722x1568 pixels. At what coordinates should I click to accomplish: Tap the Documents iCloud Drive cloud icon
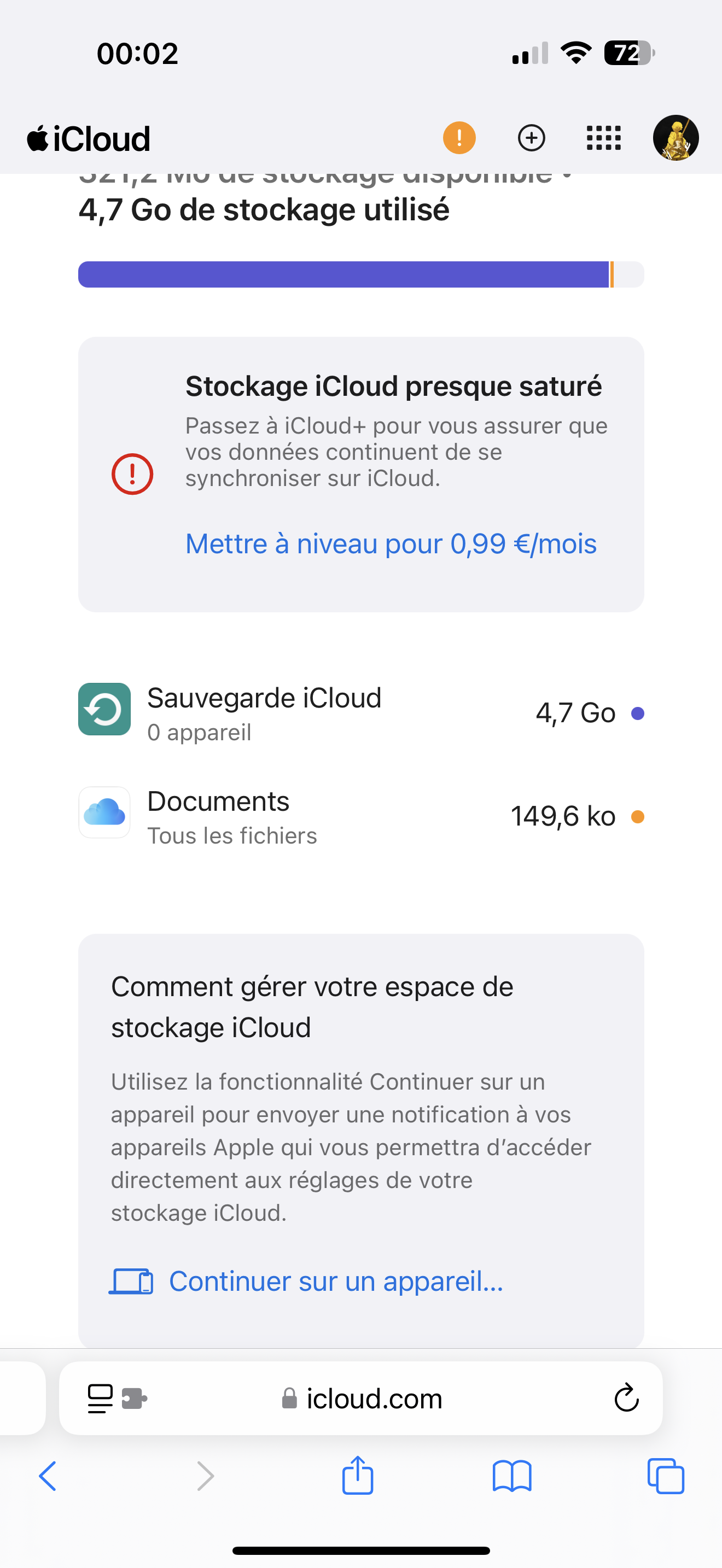(x=104, y=812)
